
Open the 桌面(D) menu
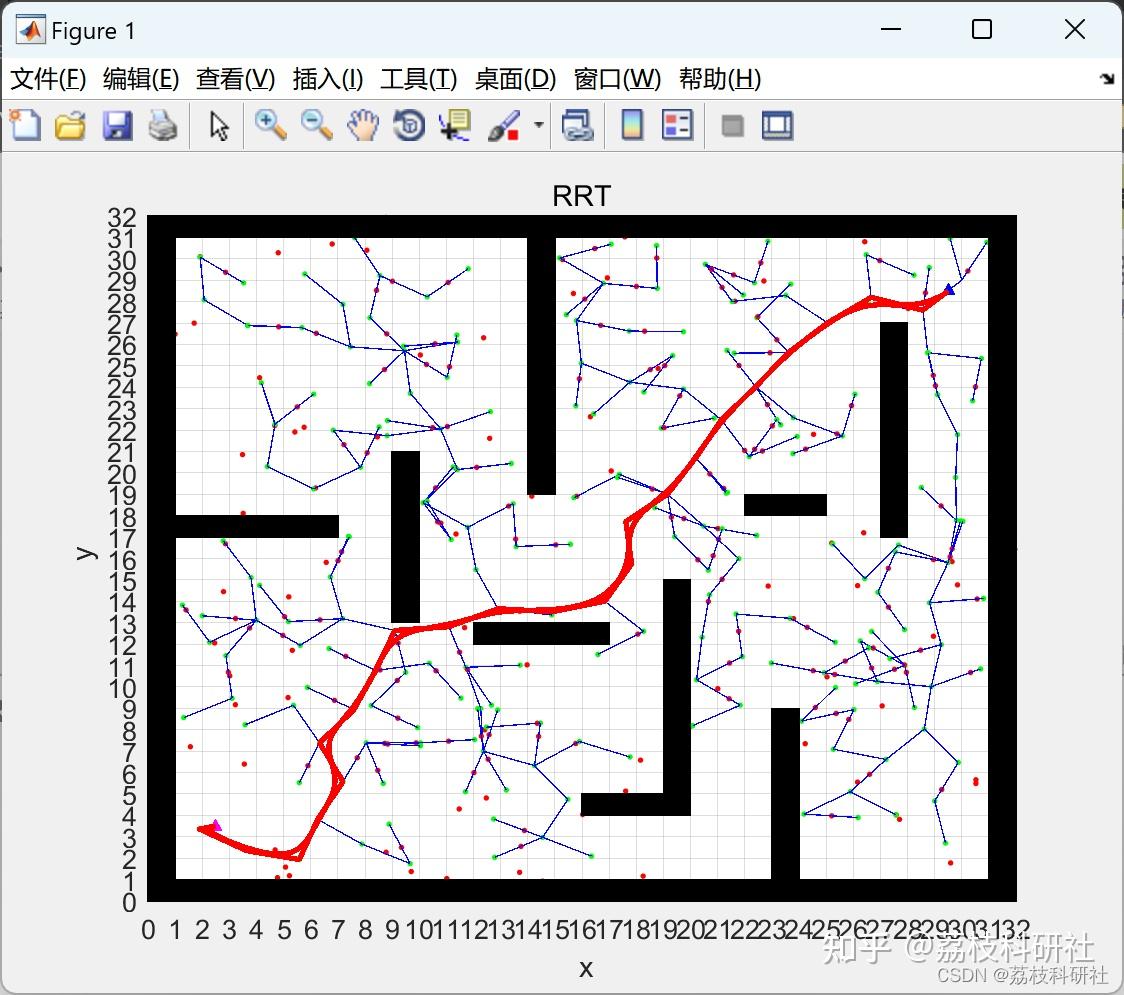(x=515, y=79)
